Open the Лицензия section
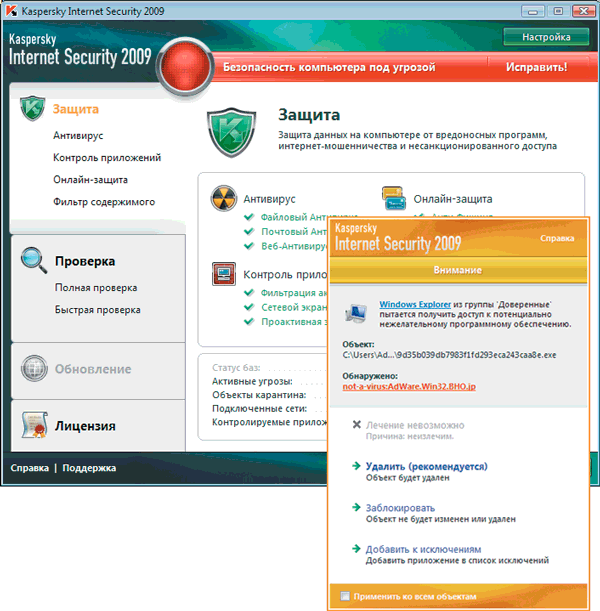The width and height of the screenshot is (600, 611). click(85, 426)
